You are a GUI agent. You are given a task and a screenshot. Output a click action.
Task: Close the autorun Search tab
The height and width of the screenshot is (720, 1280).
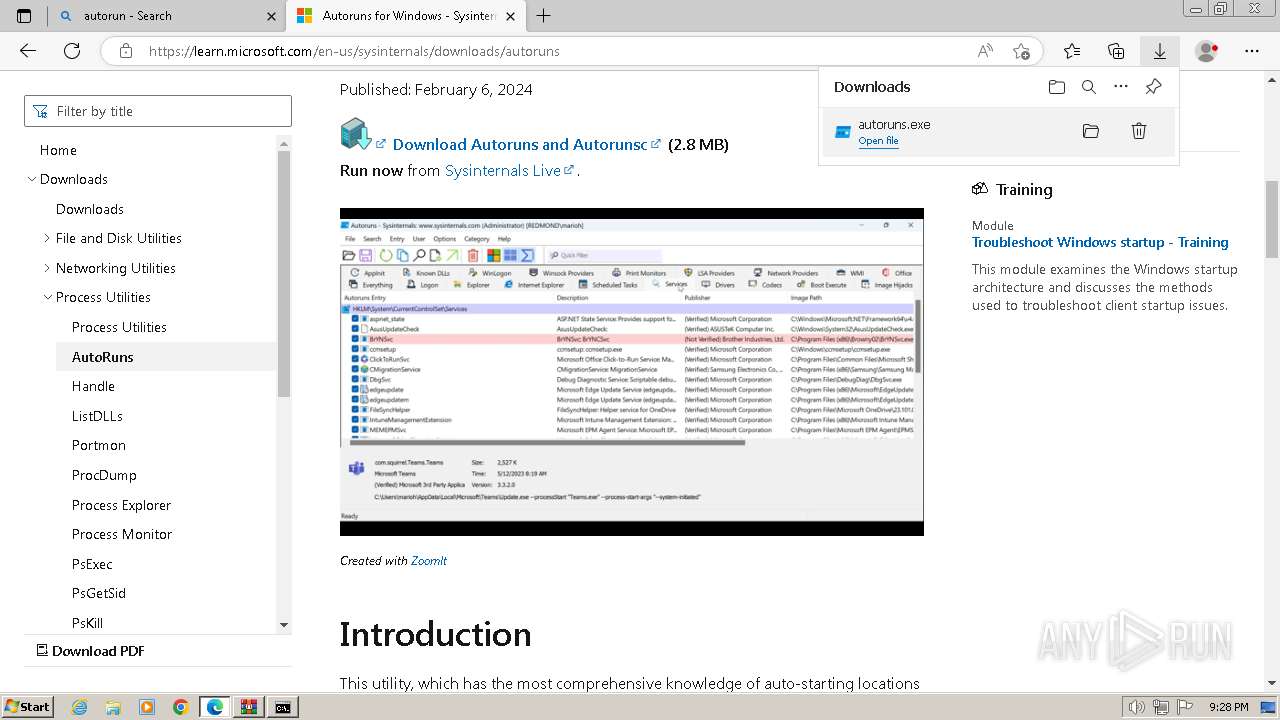(271, 16)
